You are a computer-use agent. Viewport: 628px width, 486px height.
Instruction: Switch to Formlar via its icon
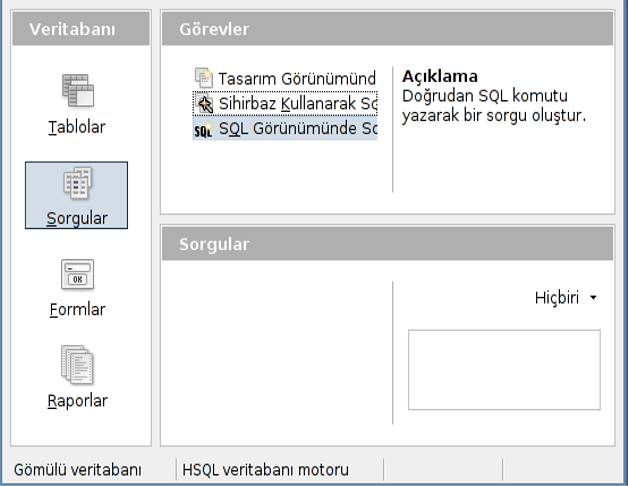coord(77,274)
